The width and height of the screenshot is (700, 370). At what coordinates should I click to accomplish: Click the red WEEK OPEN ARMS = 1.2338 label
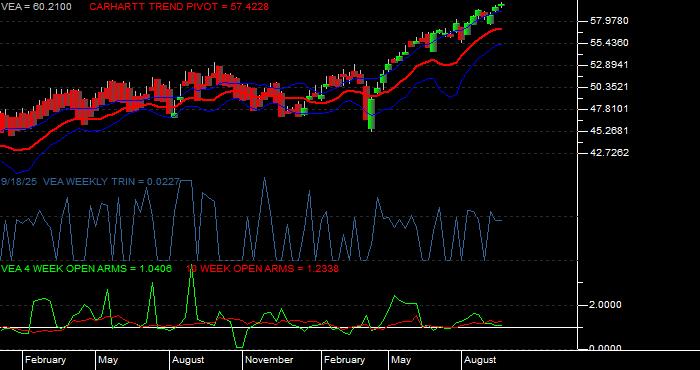[262, 269]
